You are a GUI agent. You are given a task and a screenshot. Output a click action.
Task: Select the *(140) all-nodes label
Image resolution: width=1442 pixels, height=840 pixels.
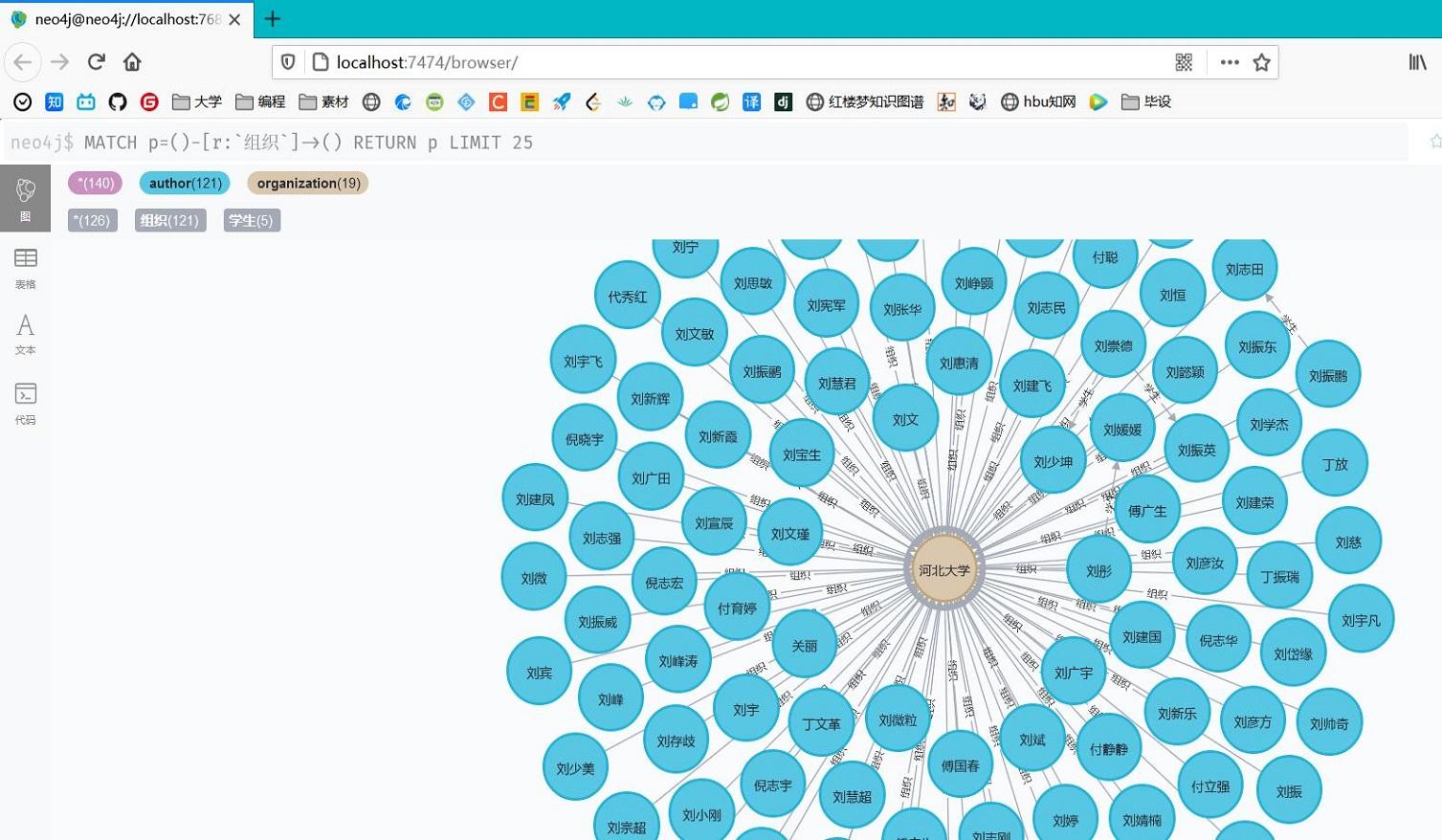[96, 183]
